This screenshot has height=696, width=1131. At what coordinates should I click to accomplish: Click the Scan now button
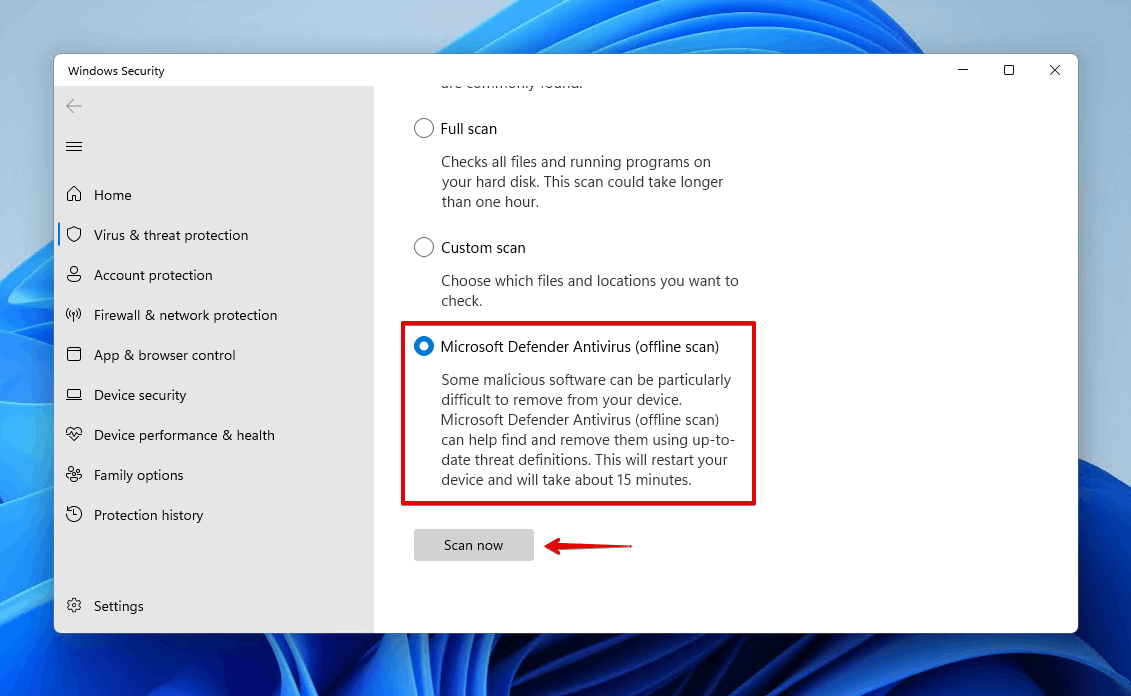pyautogui.click(x=473, y=545)
